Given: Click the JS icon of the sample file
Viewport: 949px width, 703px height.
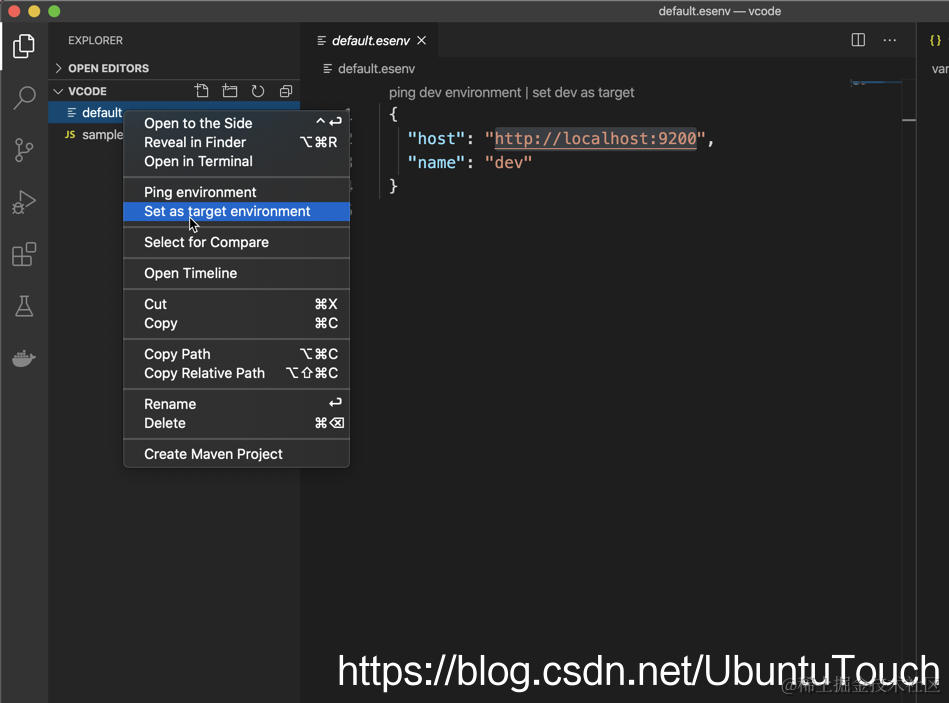Looking at the screenshot, I should click(70, 134).
